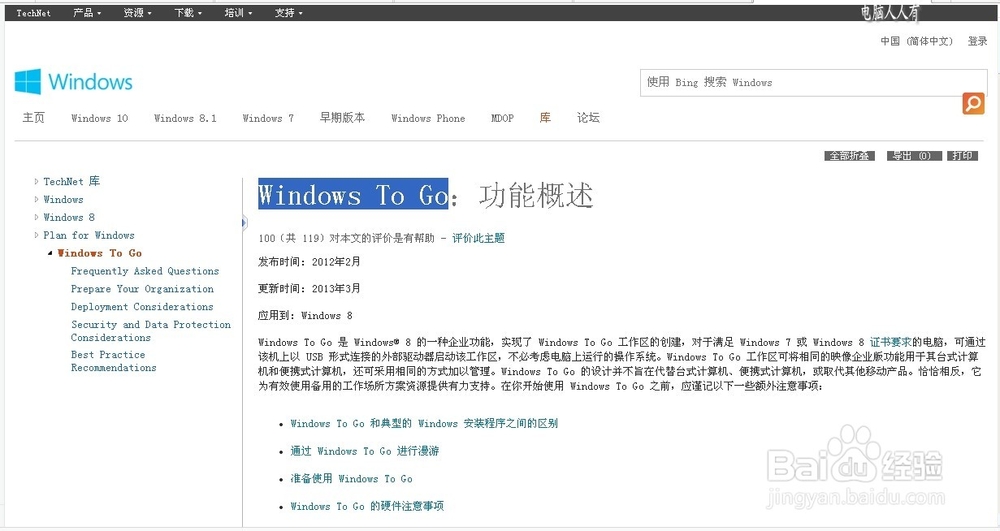Click the 应用到: Windows 8 text
1000x531 pixels.
[x=305, y=316]
